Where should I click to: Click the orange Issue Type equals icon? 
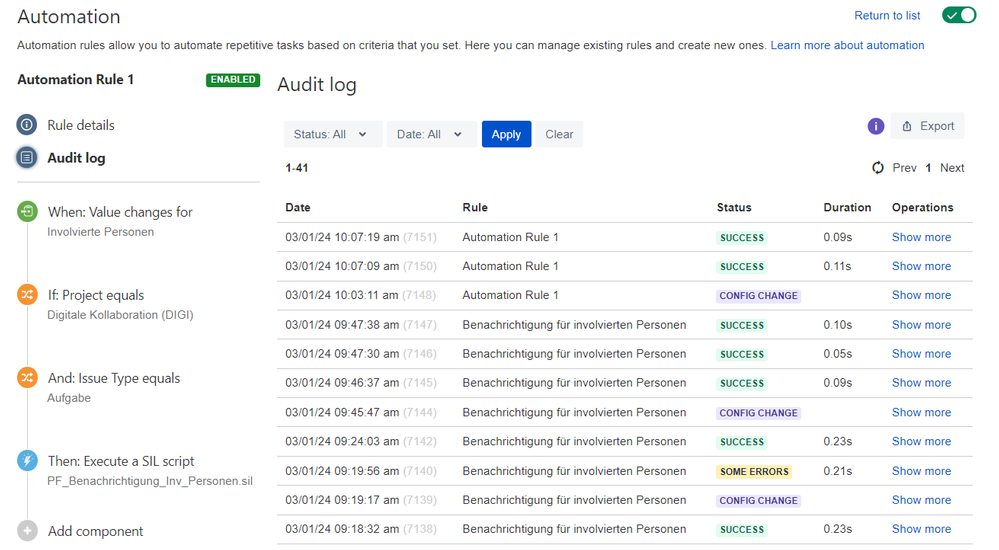pos(27,377)
